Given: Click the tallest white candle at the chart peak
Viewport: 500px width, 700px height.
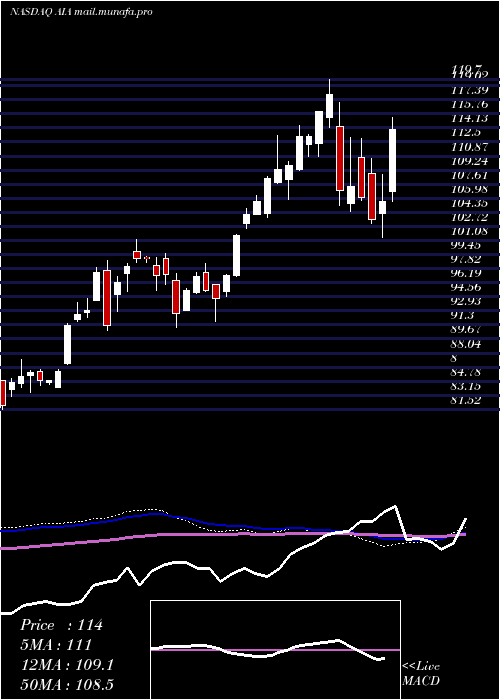Looking at the screenshot, I should 329,106.
